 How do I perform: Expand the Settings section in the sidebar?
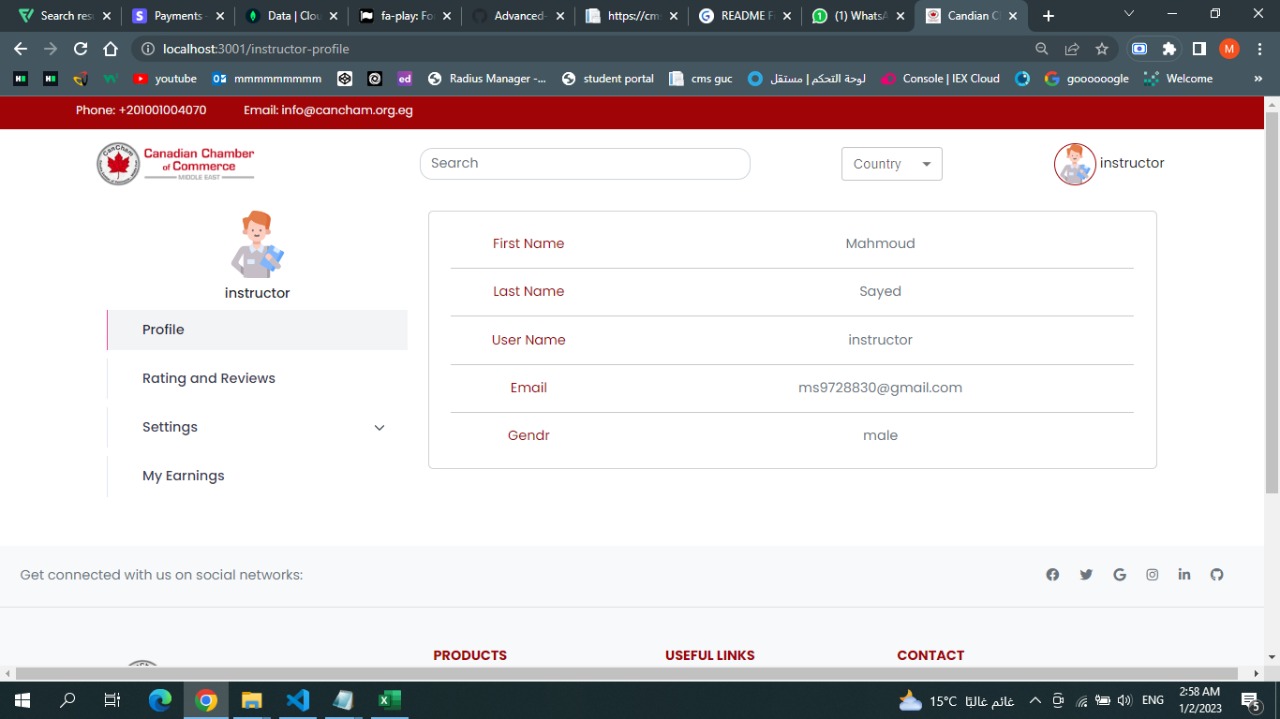[169, 427]
